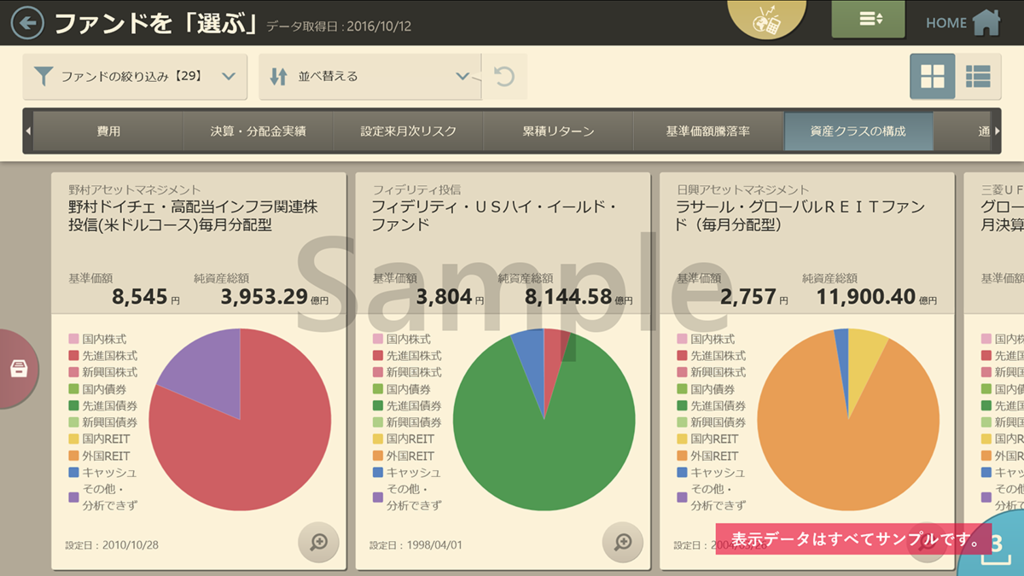This screenshot has height=576, width=1024.
Task: Open the red storage box side tab
Action: [x=19, y=369]
